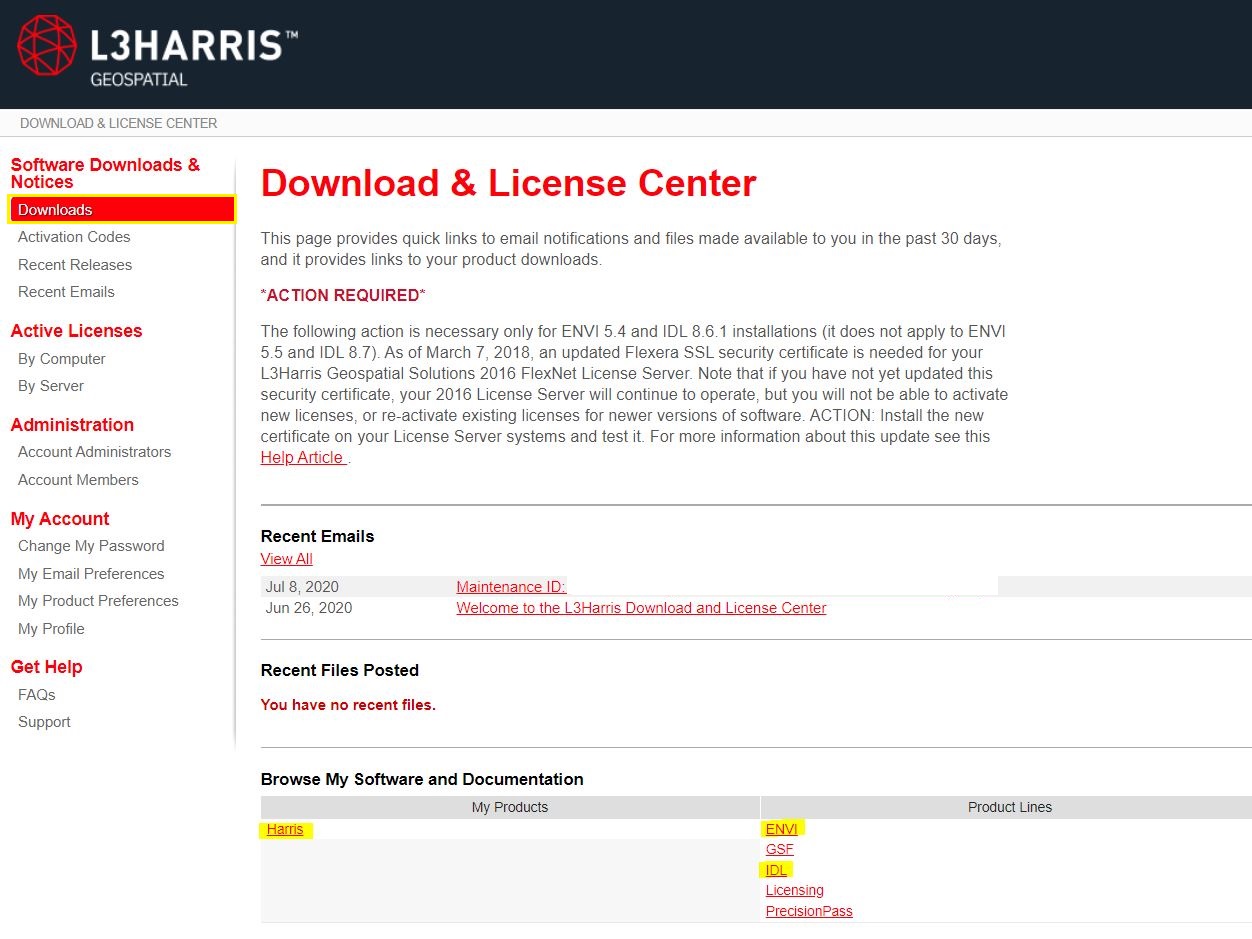The width and height of the screenshot is (1252, 939).
Task: Click 'You have no recent files.' message
Action: coord(348,705)
